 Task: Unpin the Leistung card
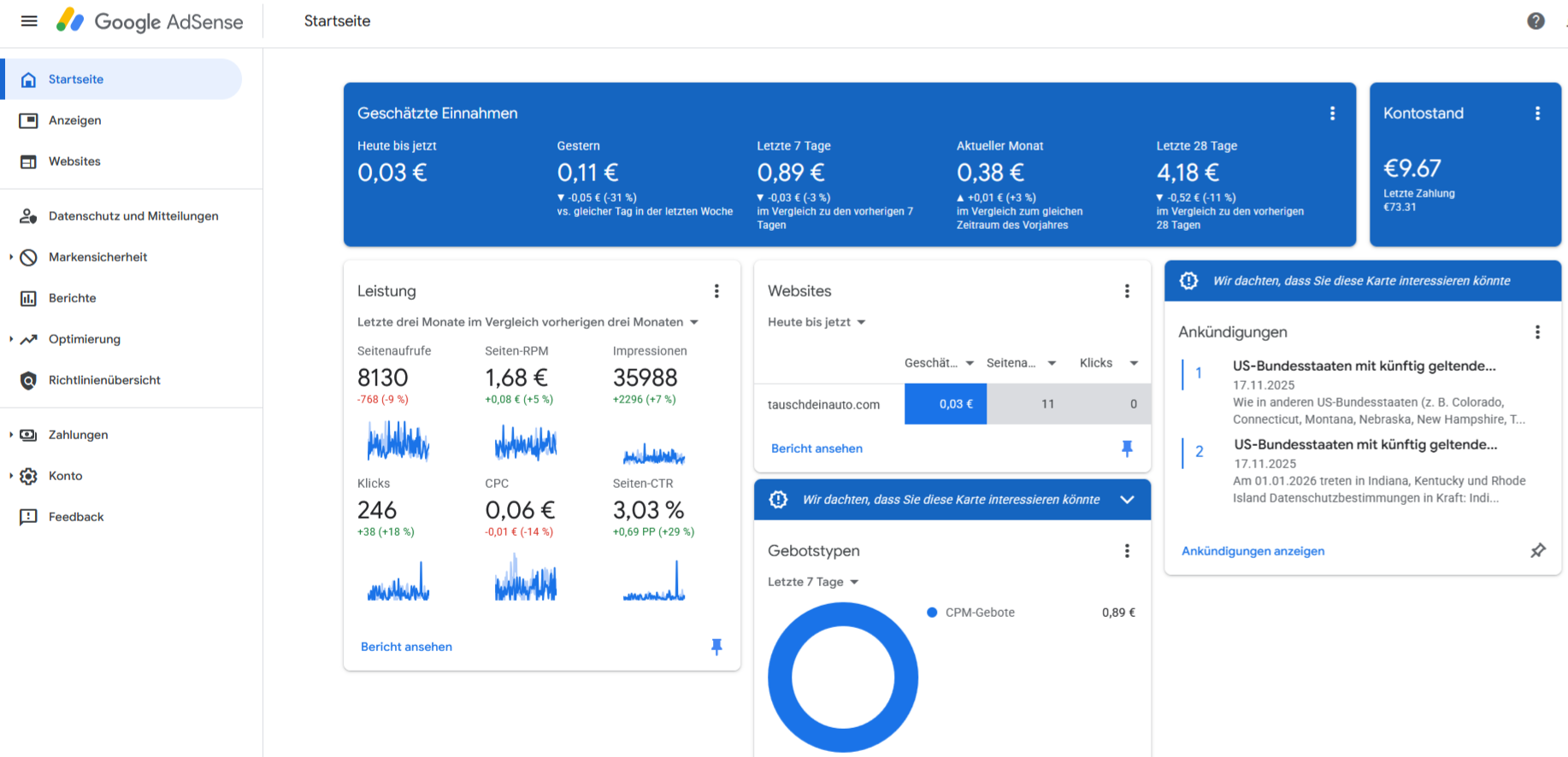[716, 647]
